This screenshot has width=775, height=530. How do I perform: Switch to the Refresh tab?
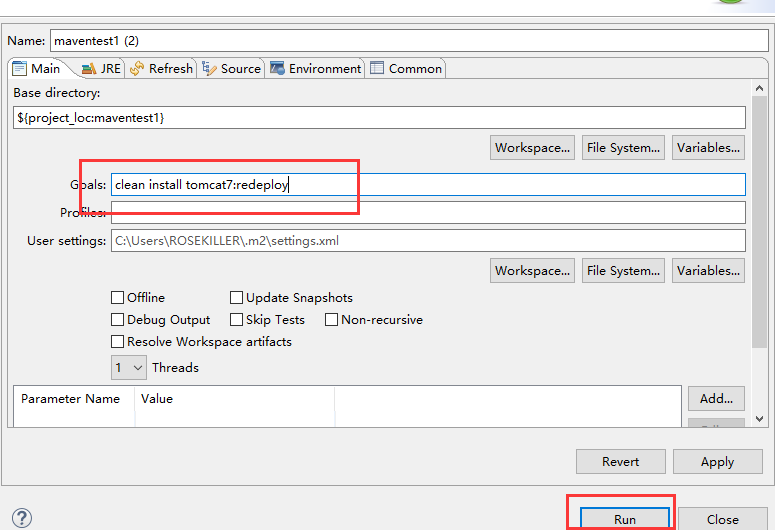tap(162, 69)
